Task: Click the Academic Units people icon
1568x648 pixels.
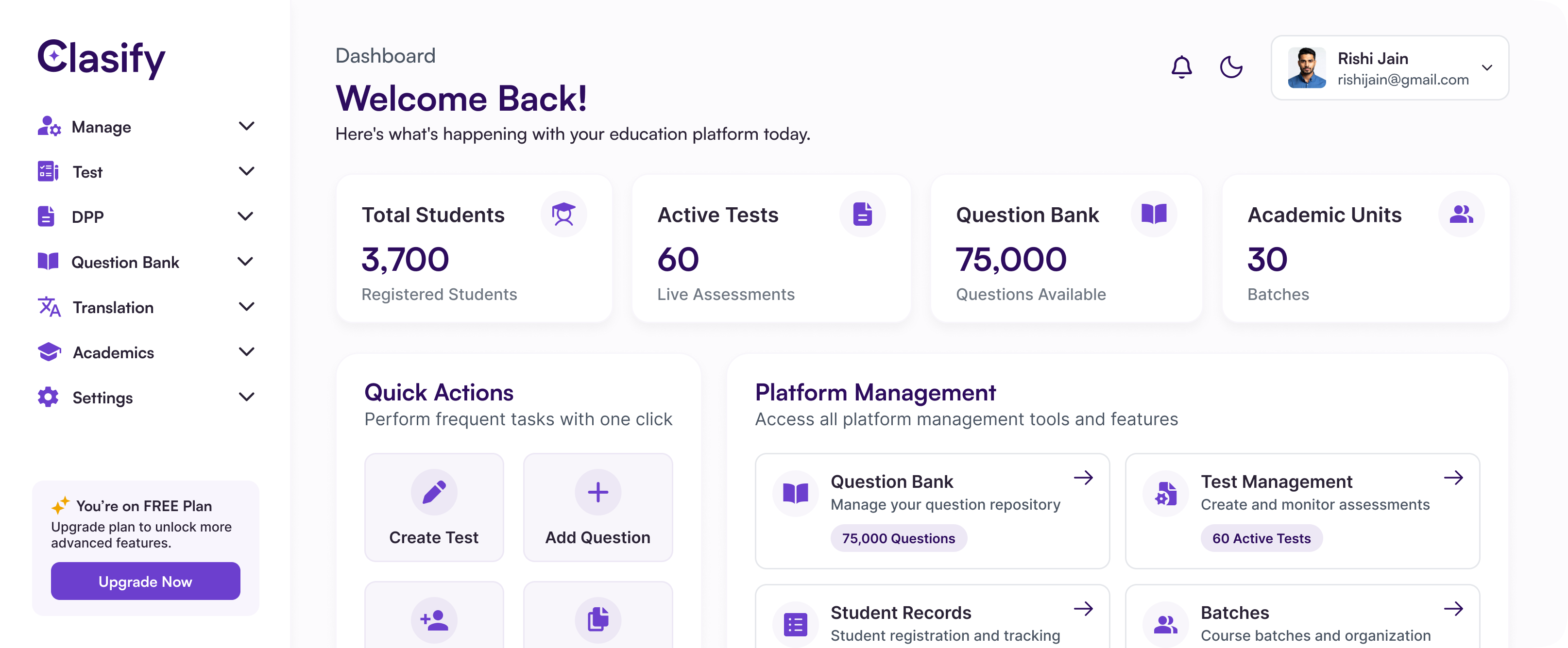Action: [x=1462, y=214]
